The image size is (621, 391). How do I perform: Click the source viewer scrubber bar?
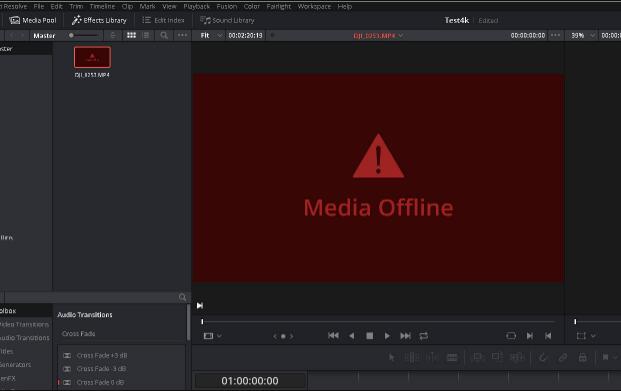378,322
